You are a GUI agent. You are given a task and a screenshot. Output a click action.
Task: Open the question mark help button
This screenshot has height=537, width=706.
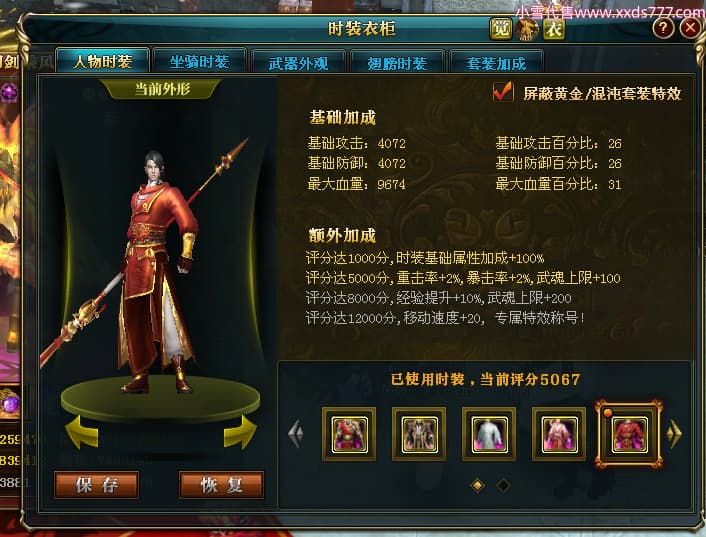point(663,28)
